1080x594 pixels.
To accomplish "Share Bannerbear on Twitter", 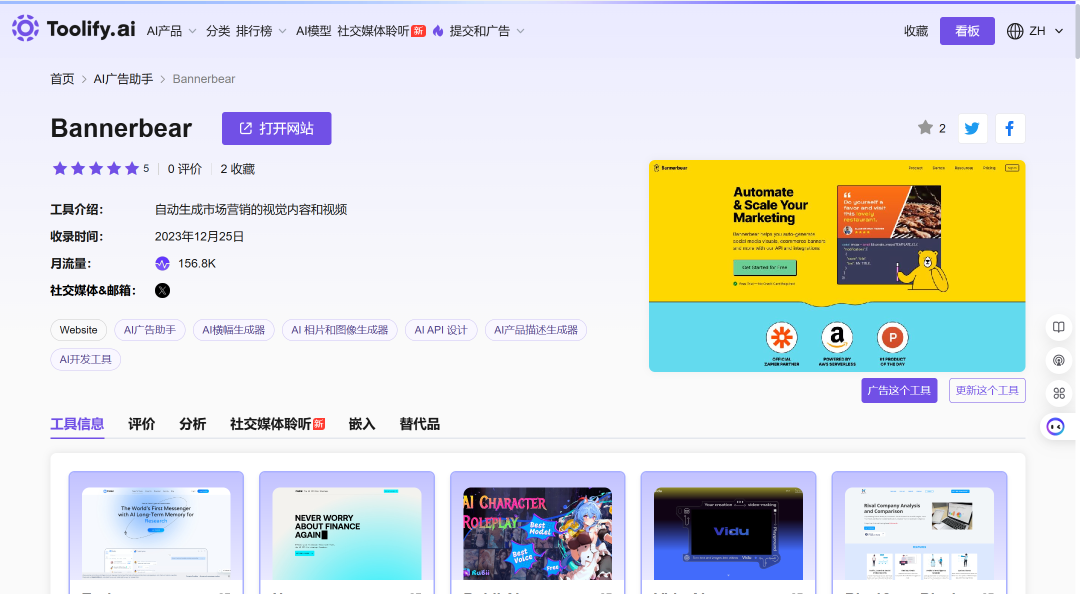I will 973,128.
